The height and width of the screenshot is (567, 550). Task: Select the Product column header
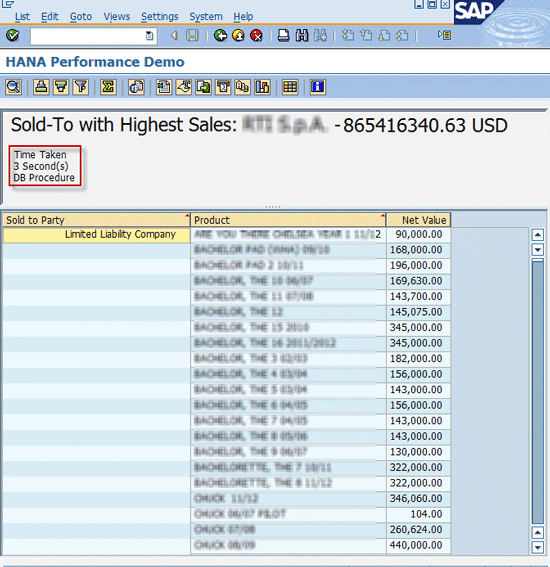[288, 220]
